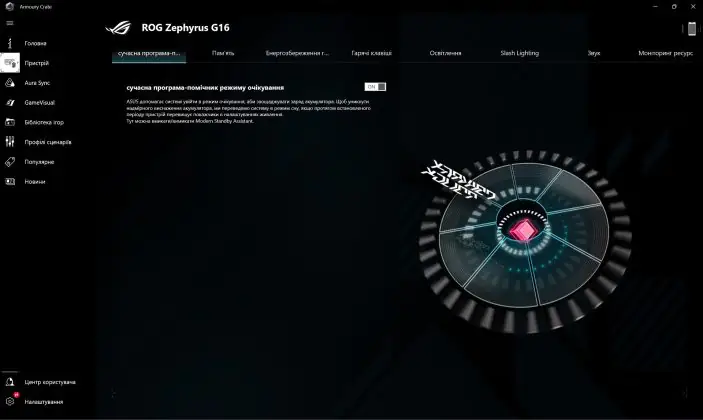Open the Звук tab

point(594,53)
